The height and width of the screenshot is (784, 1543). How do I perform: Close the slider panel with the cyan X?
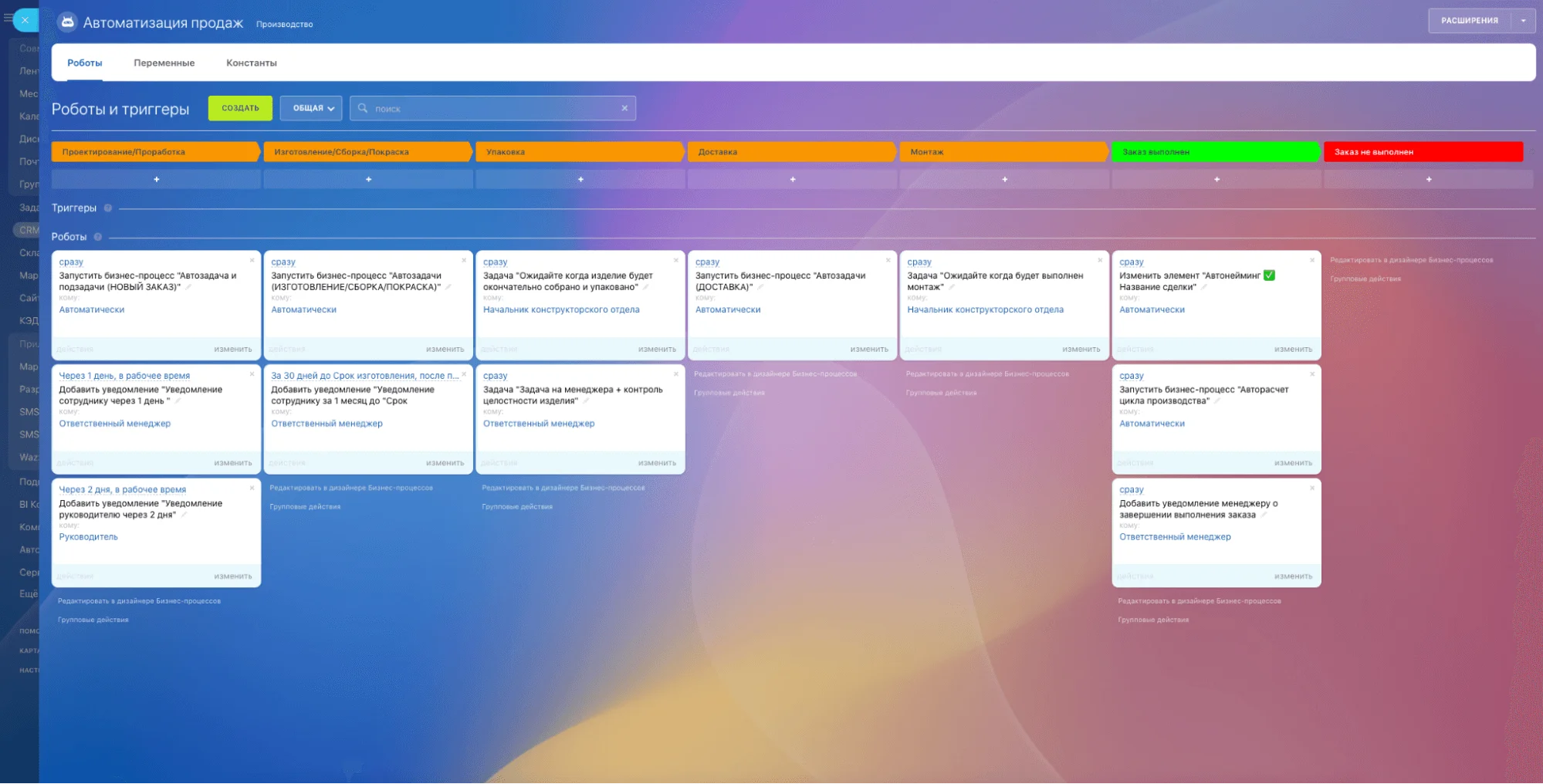pos(25,20)
